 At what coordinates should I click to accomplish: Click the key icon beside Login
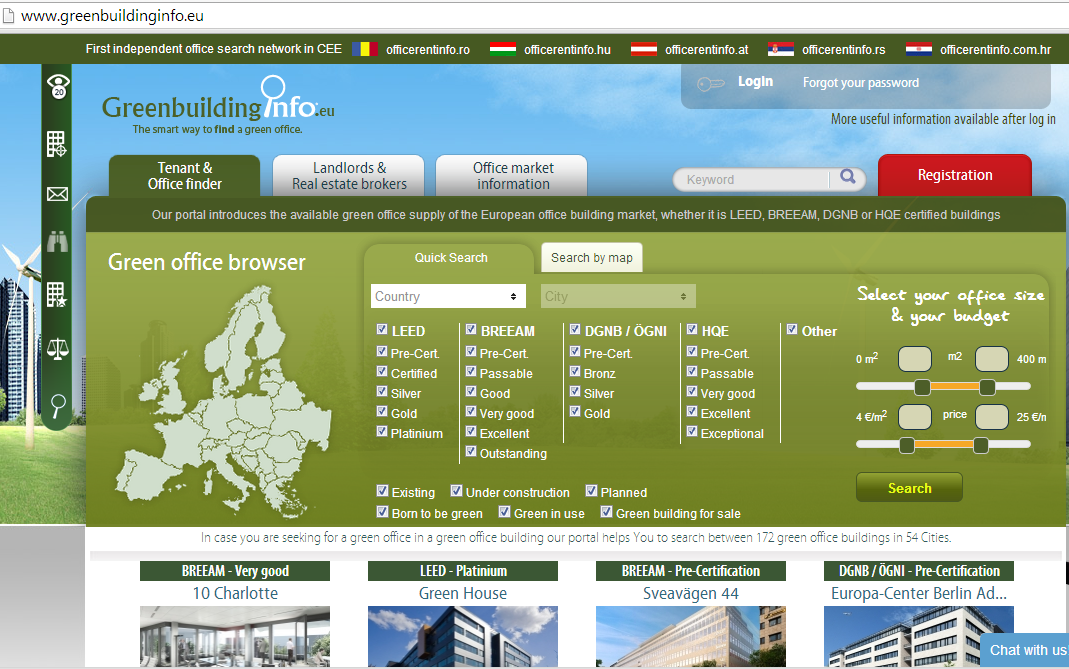click(x=710, y=84)
